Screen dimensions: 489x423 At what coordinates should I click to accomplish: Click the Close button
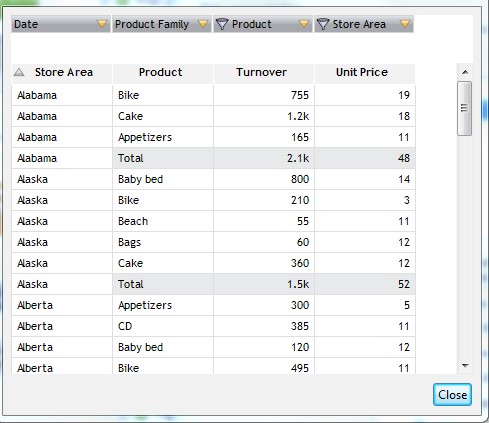(452, 395)
